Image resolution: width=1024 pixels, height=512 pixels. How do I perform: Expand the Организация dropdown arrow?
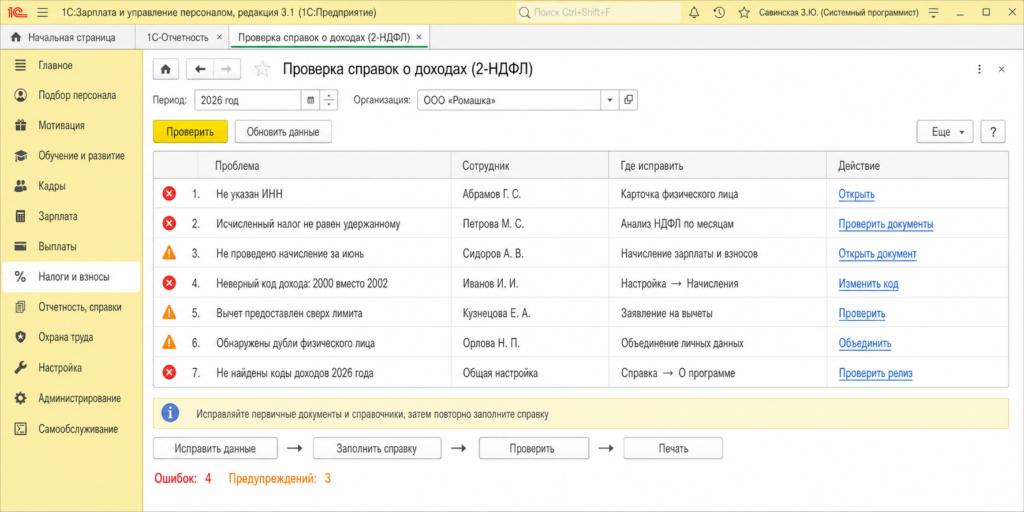609,101
